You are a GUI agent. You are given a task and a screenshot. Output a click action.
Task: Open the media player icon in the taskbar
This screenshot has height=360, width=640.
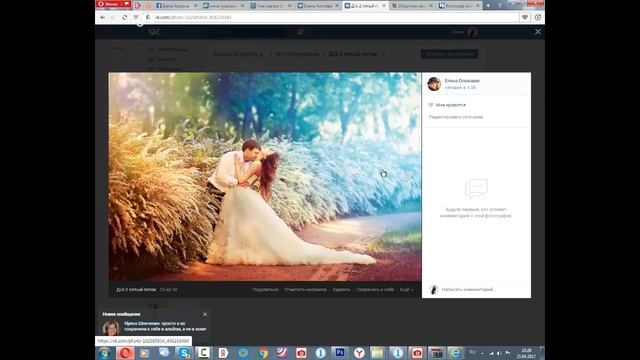click(144, 353)
